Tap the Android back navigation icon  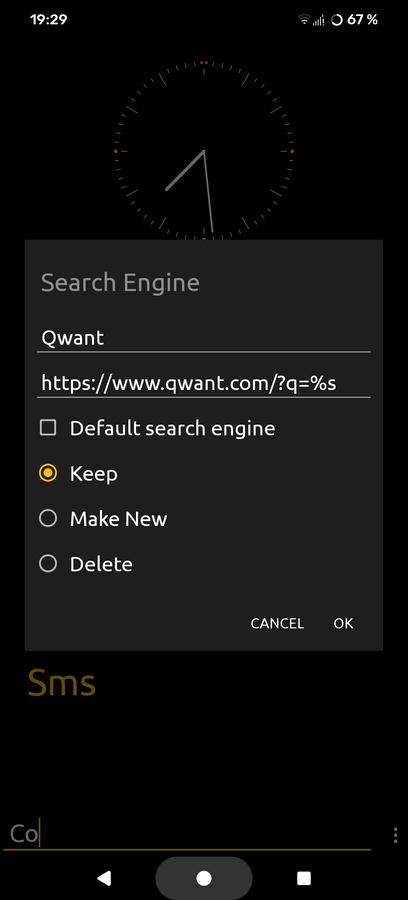[104, 878]
